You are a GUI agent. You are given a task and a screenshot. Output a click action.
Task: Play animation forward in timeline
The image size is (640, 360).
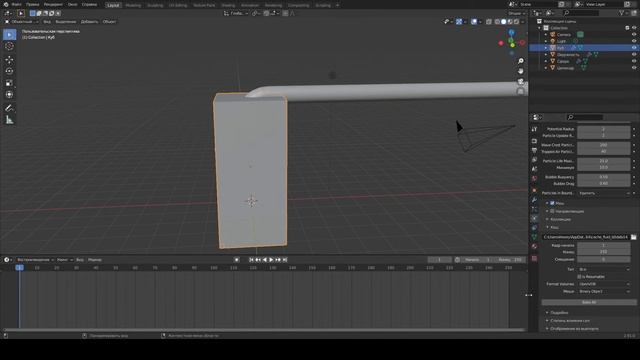271,260
